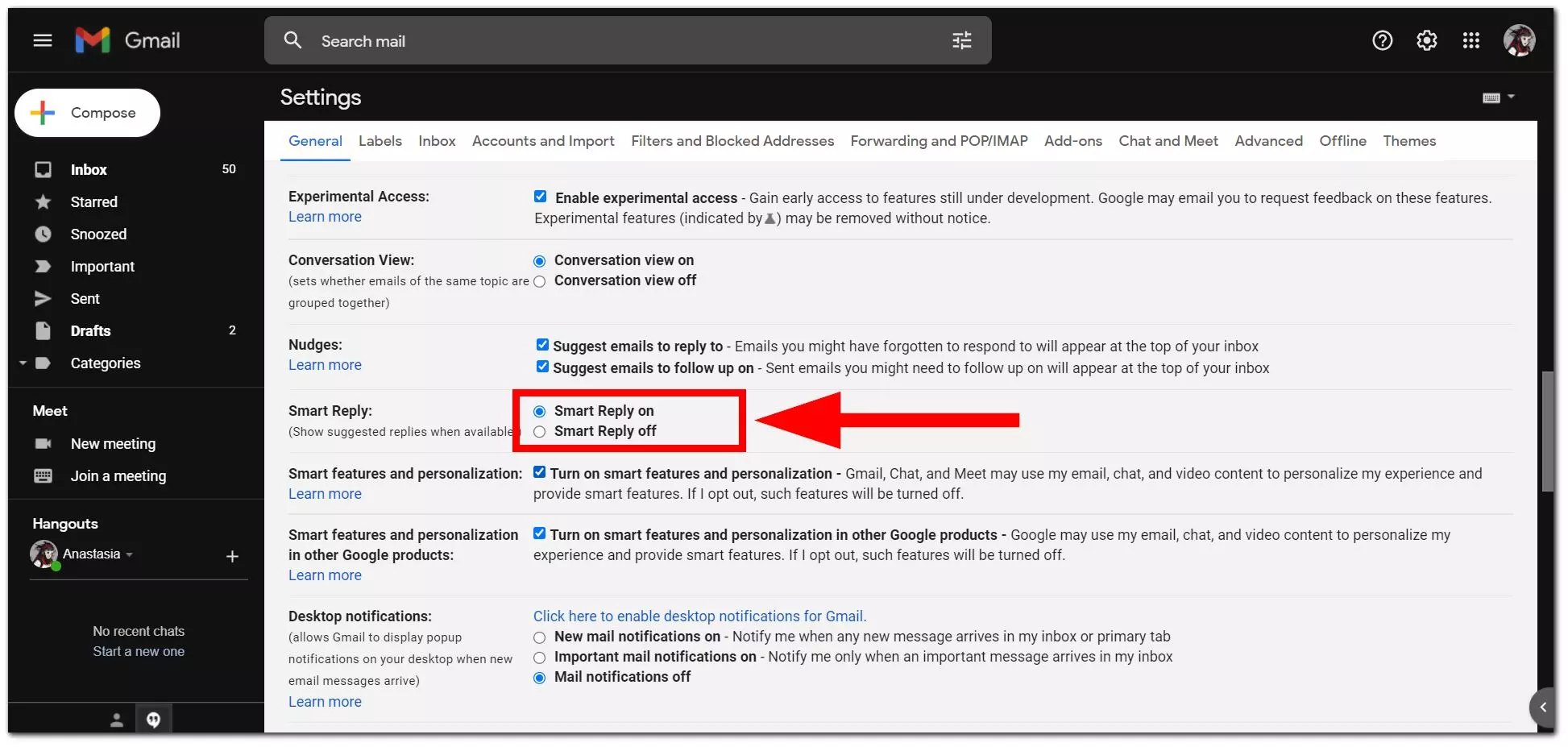Open the Advanced tab
The height and width of the screenshot is (747, 1568).
point(1268,141)
